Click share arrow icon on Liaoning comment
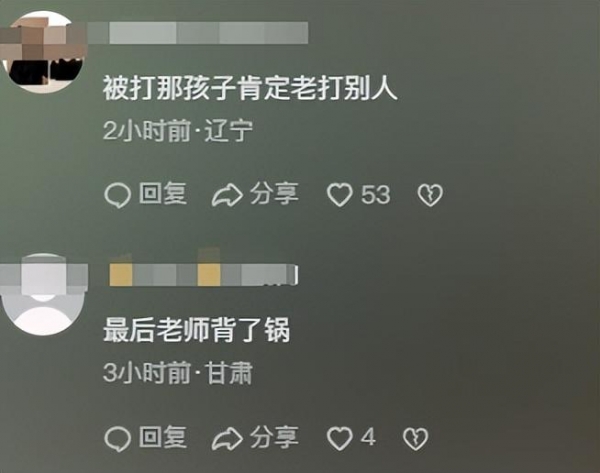This screenshot has height=473, width=600. (x=227, y=196)
